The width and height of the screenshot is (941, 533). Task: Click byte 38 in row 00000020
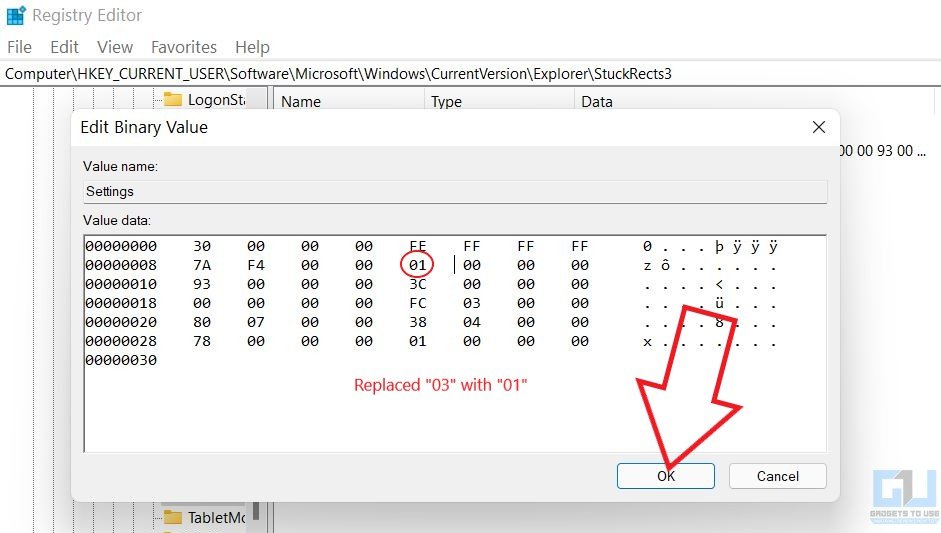pos(418,322)
